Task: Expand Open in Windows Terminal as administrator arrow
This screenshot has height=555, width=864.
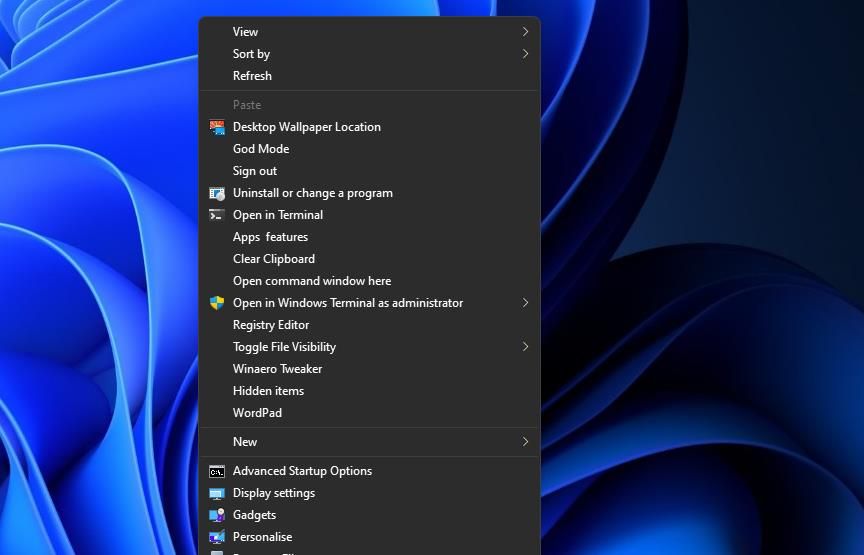Action: 525,303
